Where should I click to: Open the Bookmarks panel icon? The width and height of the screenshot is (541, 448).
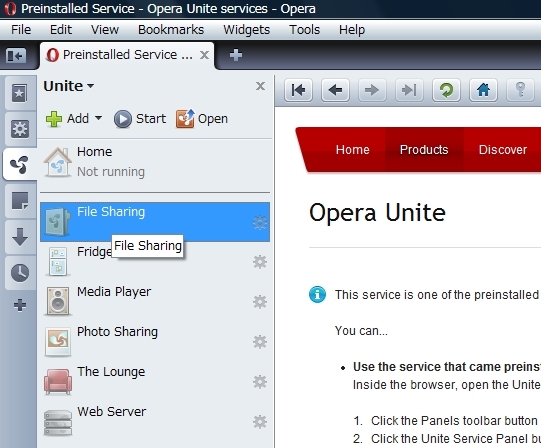click(x=20, y=93)
